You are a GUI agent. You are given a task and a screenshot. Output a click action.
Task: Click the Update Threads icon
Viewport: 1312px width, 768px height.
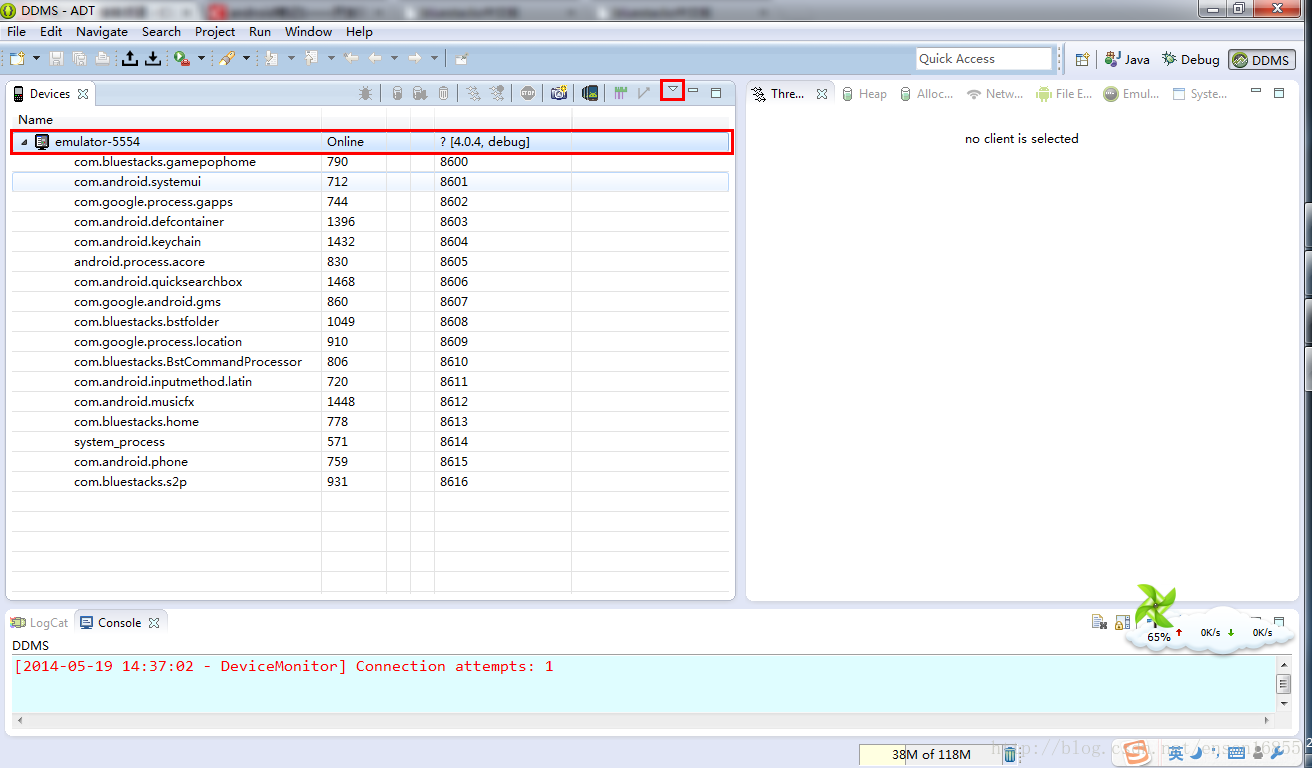(x=473, y=93)
